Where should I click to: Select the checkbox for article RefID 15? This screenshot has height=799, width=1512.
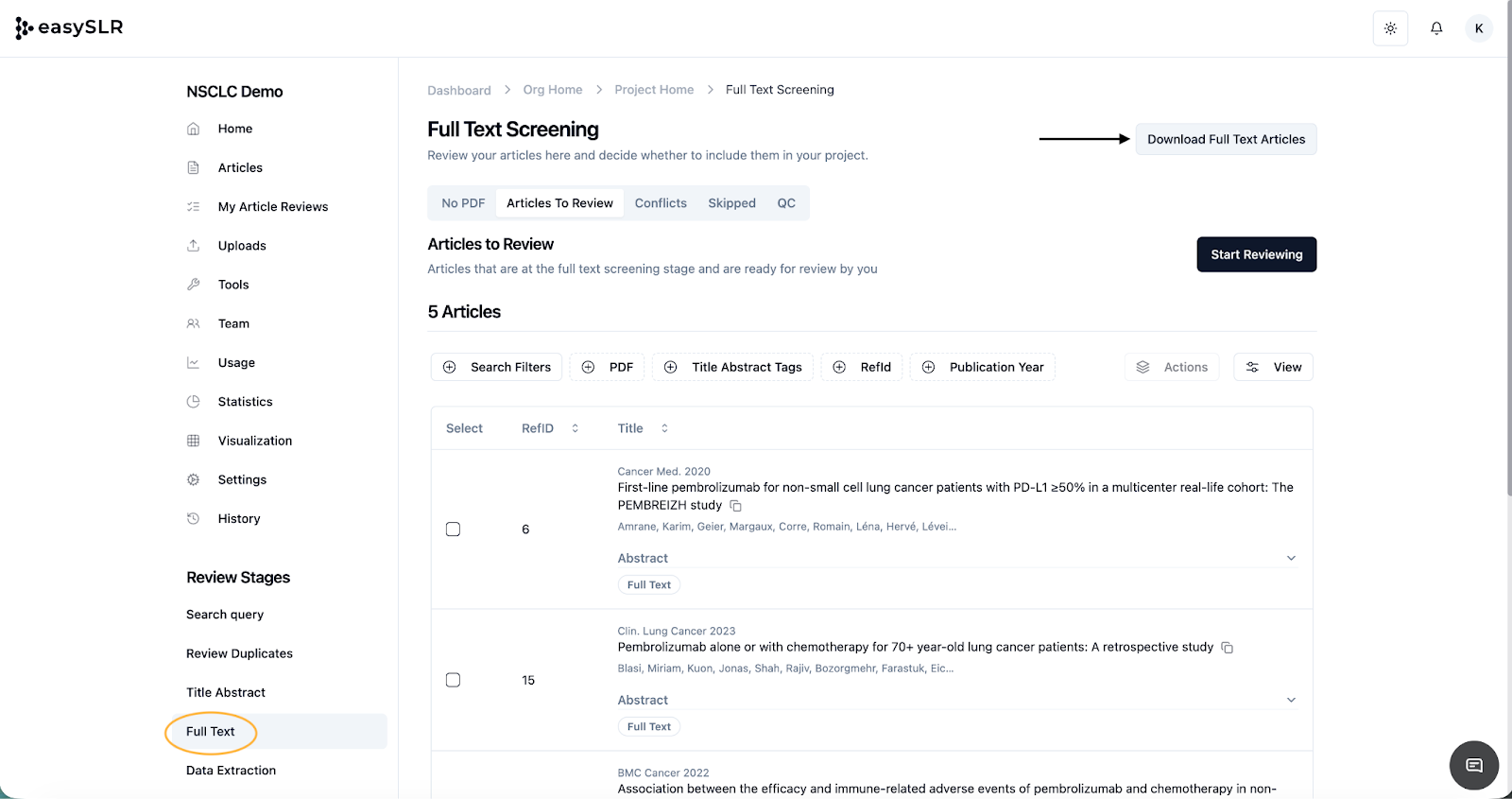(453, 680)
